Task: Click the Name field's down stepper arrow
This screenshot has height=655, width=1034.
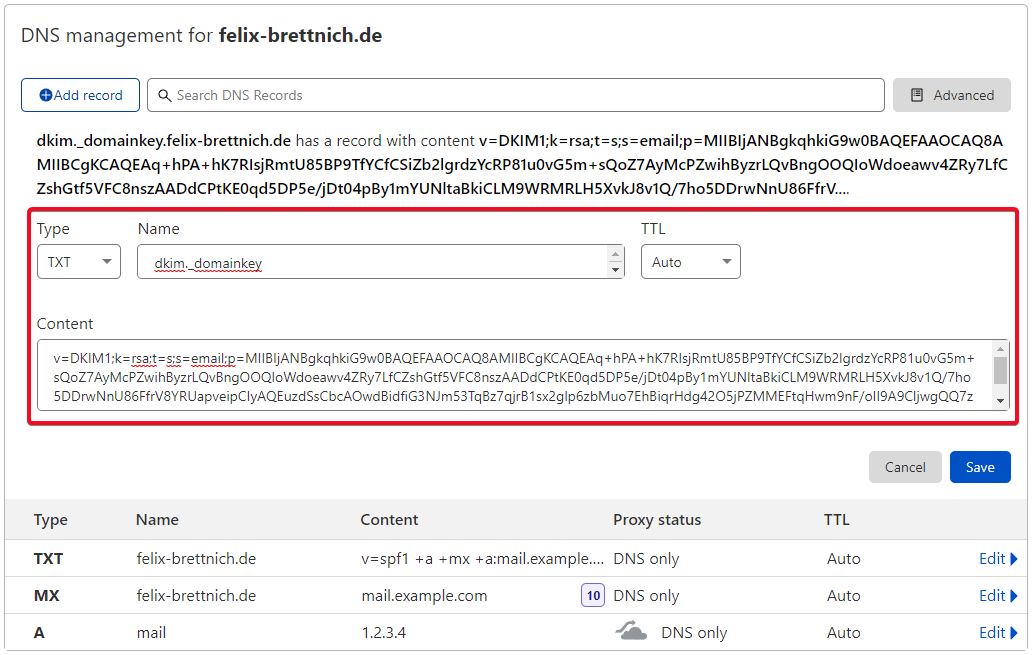Action: (x=615, y=269)
